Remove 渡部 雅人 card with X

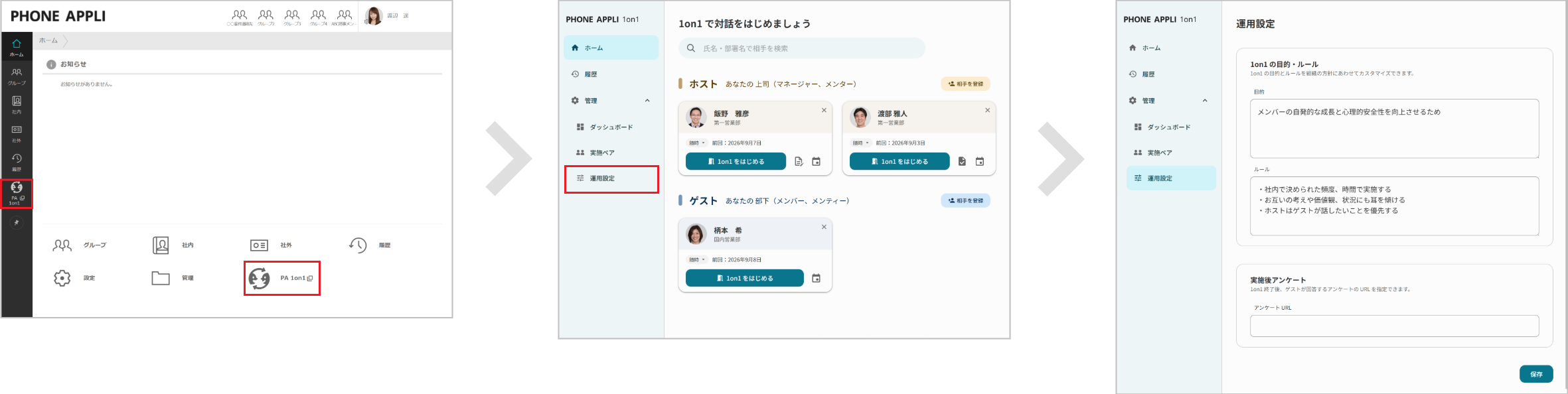pos(987,110)
